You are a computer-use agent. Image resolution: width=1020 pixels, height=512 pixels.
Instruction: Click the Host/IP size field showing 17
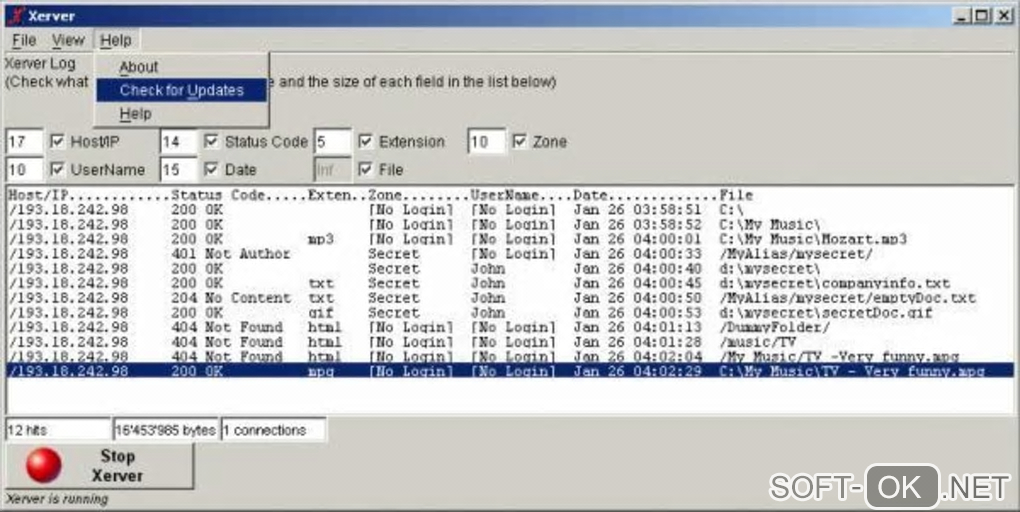pos(24,141)
